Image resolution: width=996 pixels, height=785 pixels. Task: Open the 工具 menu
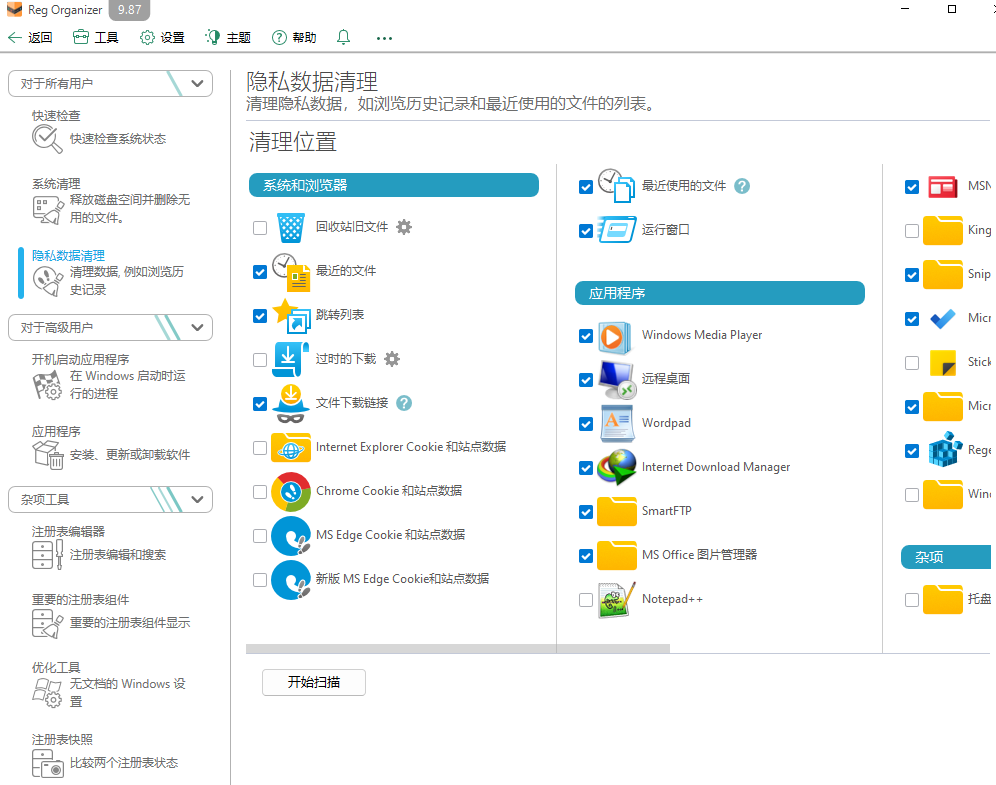click(x=96, y=37)
